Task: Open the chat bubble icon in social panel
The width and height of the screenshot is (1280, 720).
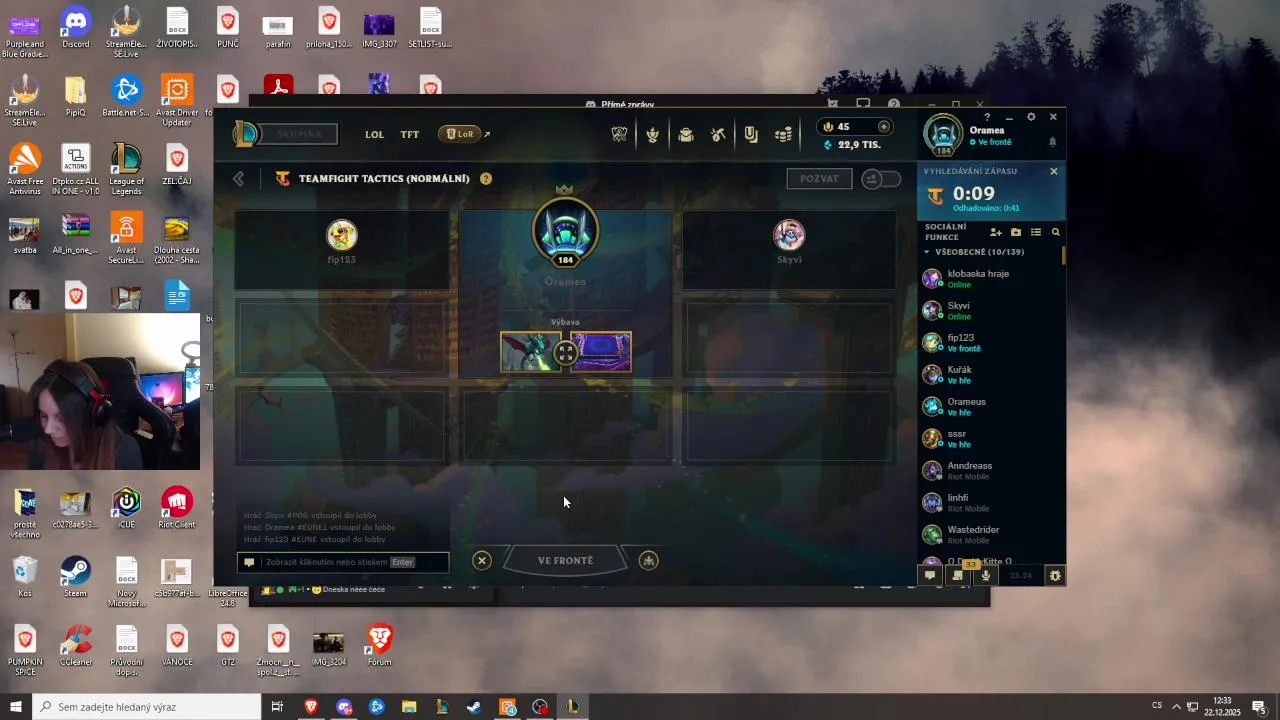Action: (930, 575)
